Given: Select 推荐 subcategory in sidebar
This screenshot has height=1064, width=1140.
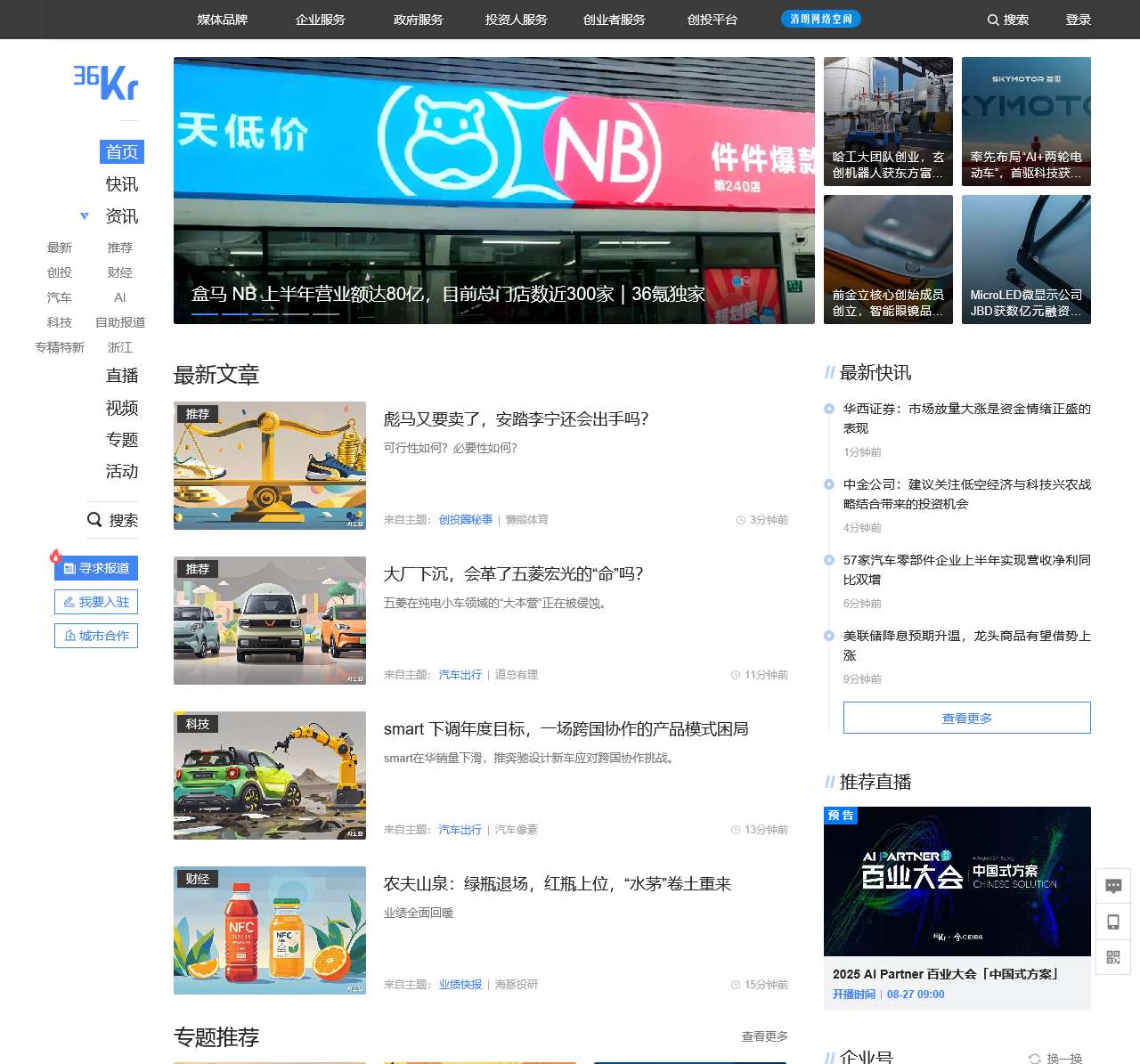Looking at the screenshot, I should (x=120, y=248).
